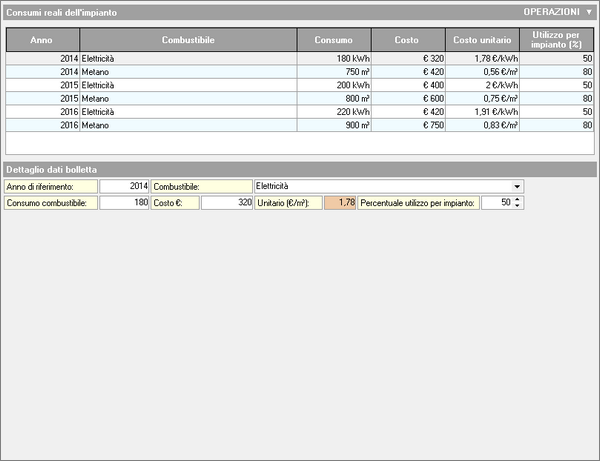
Task: Click the Anno di riferimento field
Action: (124, 186)
